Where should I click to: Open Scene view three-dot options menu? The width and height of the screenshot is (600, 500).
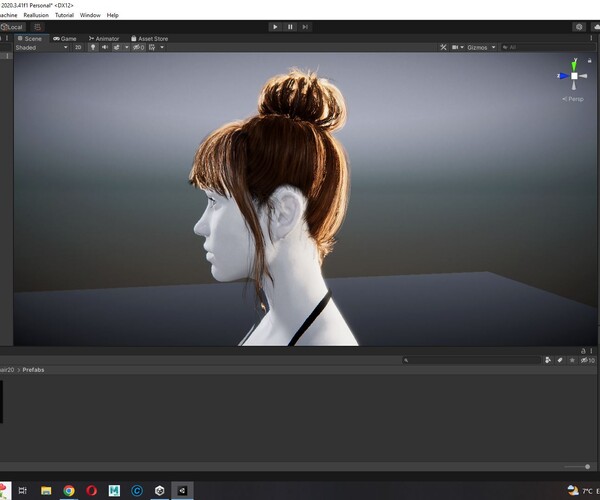coord(592,39)
